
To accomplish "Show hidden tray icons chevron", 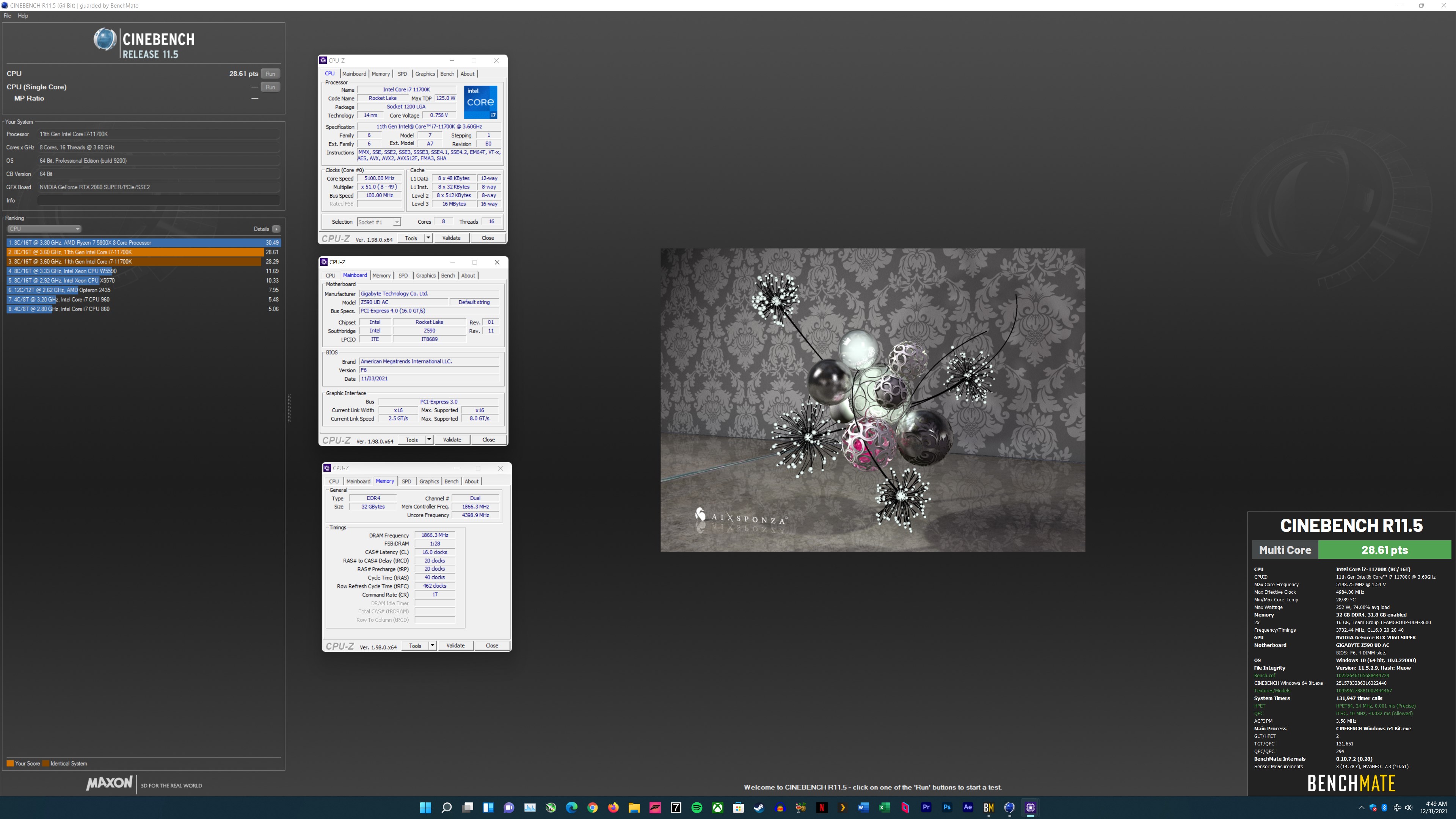I will (1361, 808).
